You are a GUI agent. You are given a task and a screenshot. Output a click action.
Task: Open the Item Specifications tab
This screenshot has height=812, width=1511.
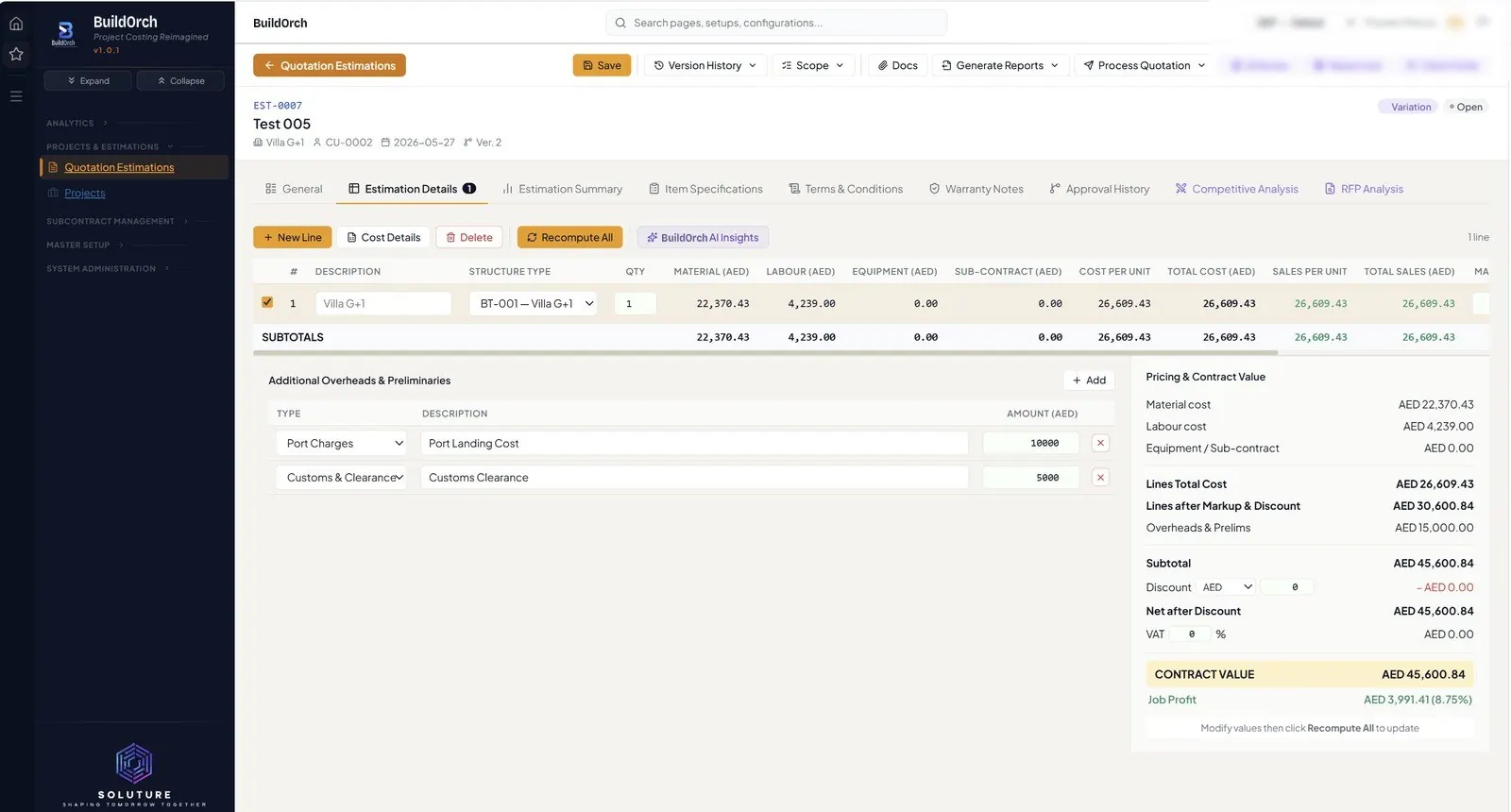[705, 189]
